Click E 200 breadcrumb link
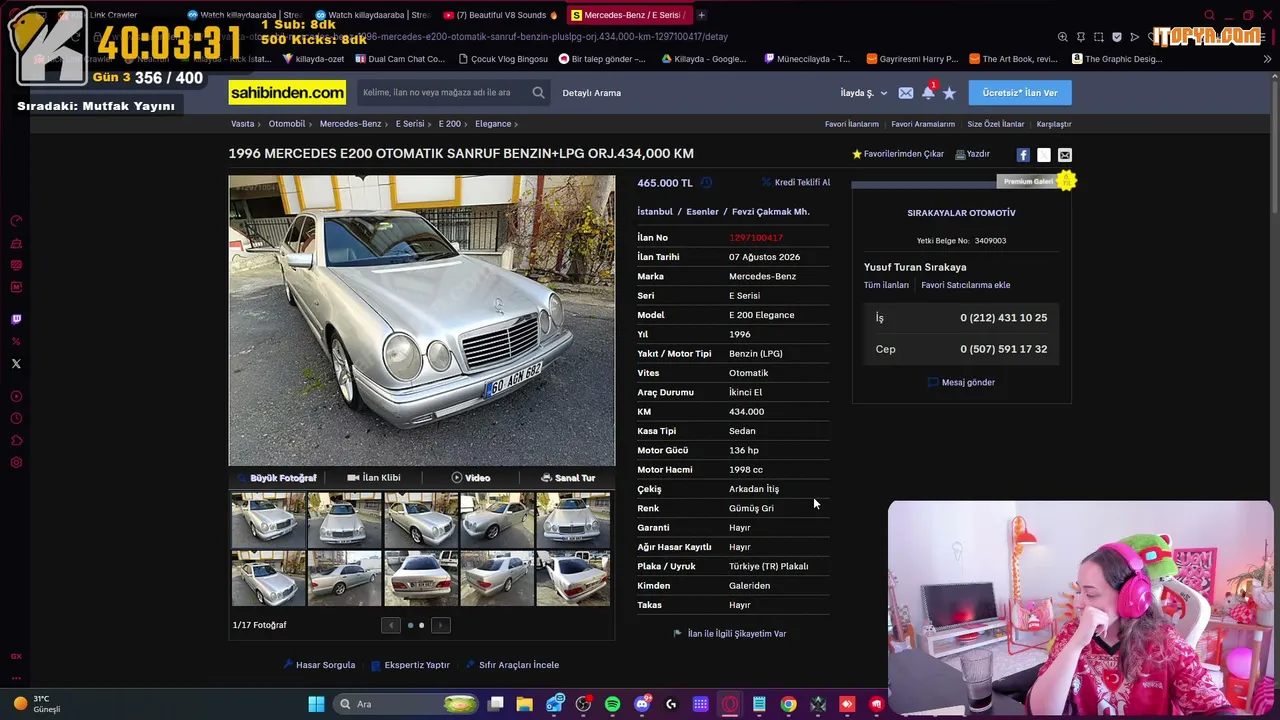 coord(450,124)
